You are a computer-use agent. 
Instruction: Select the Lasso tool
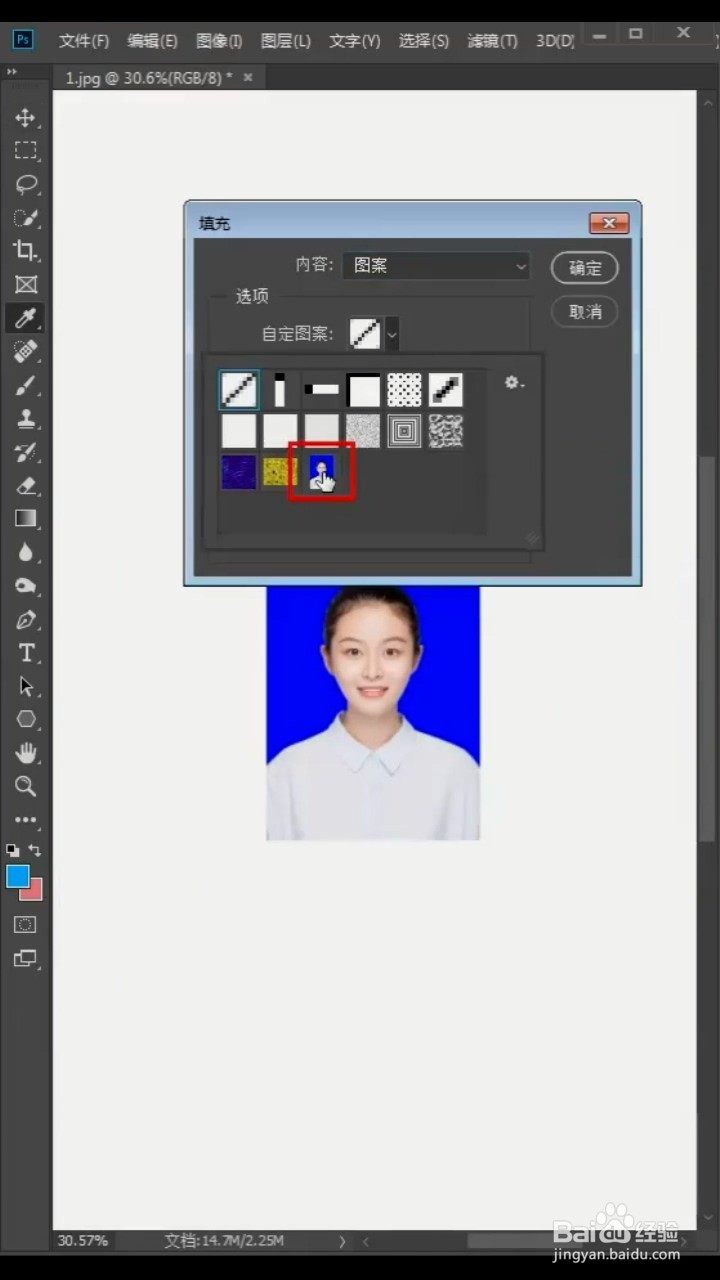(x=25, y=185)
